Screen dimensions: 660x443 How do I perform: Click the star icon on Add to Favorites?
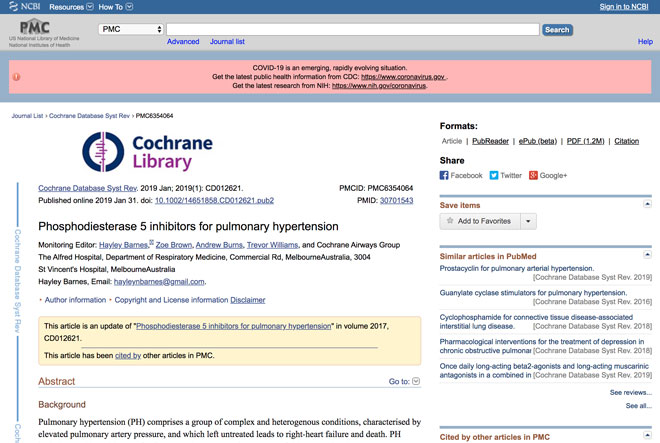(450, 221)
